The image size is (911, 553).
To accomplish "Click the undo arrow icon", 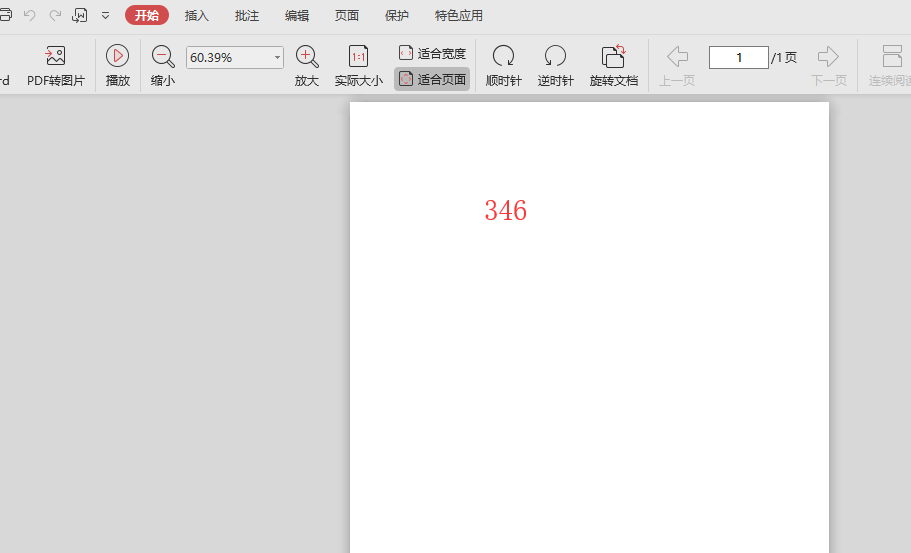I will click(30, 16).
